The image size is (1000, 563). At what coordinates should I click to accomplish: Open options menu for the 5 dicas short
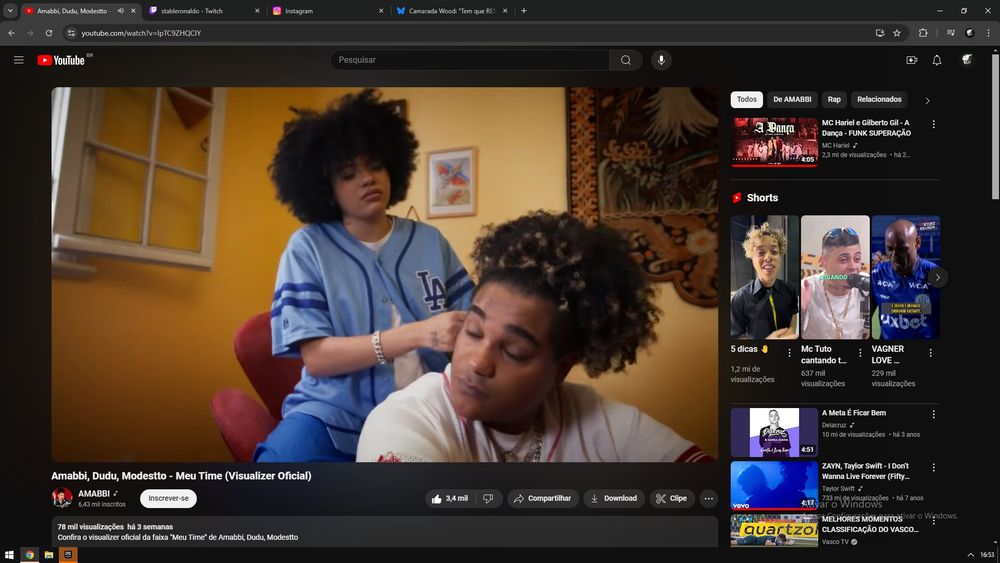pyautogui.click(x=790, y=353)
